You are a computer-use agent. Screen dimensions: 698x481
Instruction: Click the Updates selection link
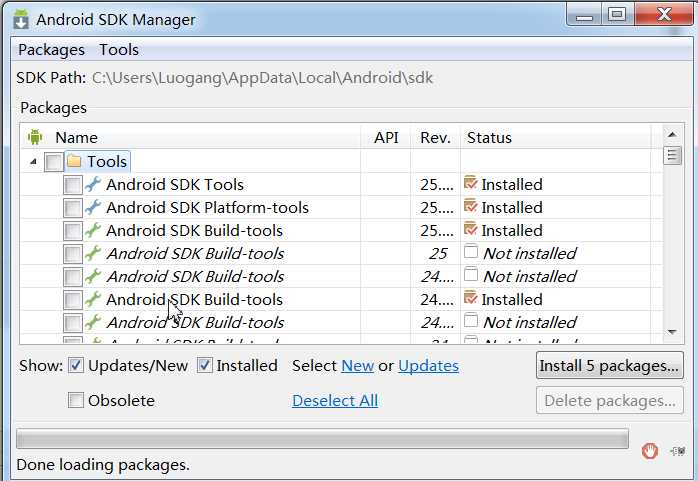point(428,366)
